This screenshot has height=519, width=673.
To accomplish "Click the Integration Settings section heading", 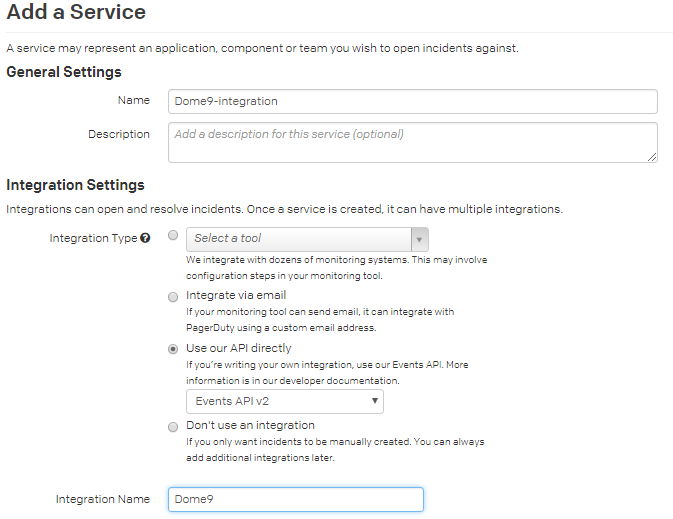I will (75, 185).
